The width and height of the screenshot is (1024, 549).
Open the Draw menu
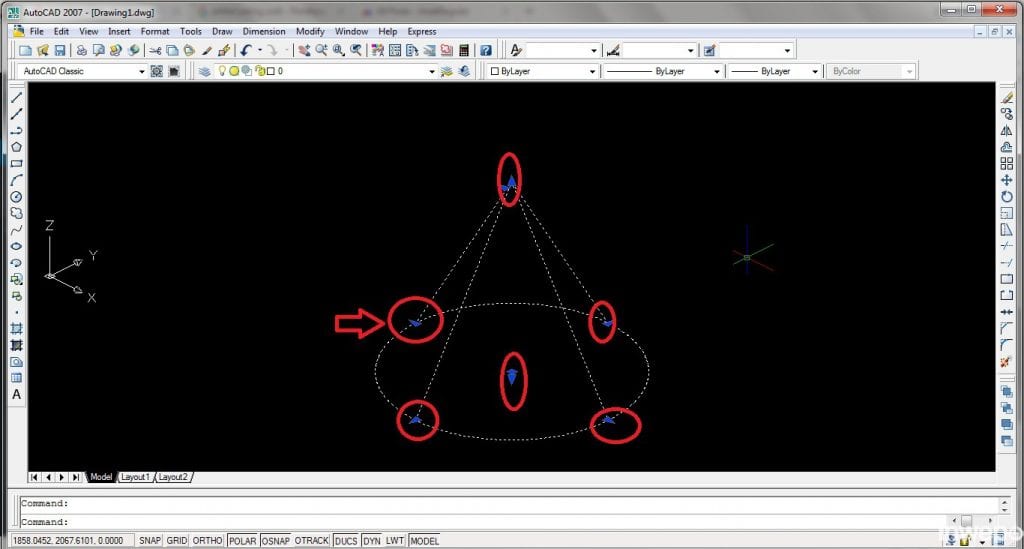click(x=222, y=31)
